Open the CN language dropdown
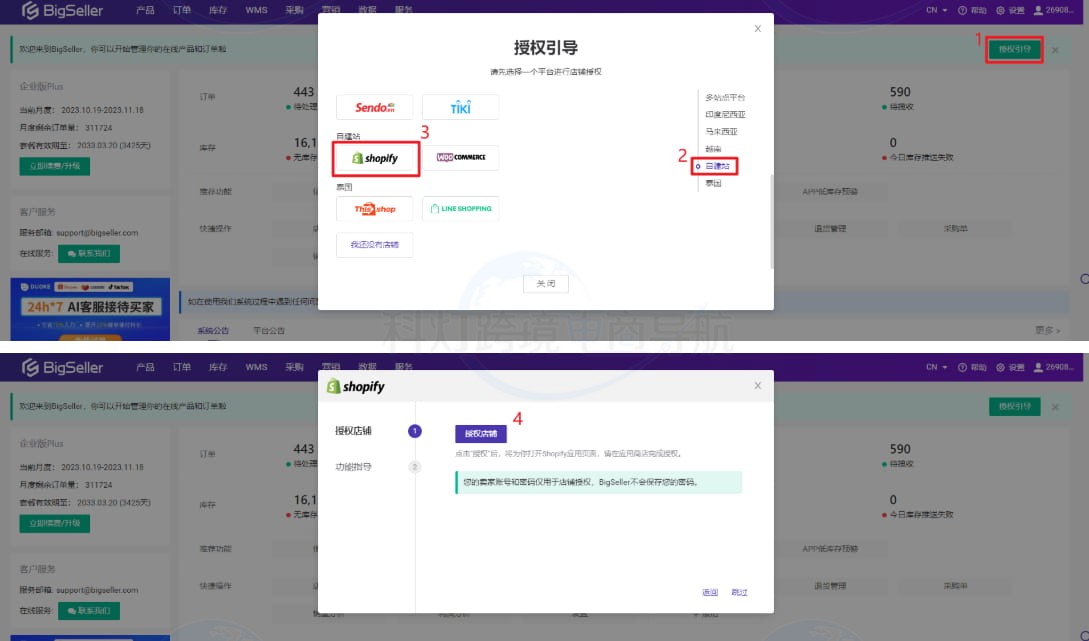The width and height of the screenshot is (1089, 641). (933, 10)
